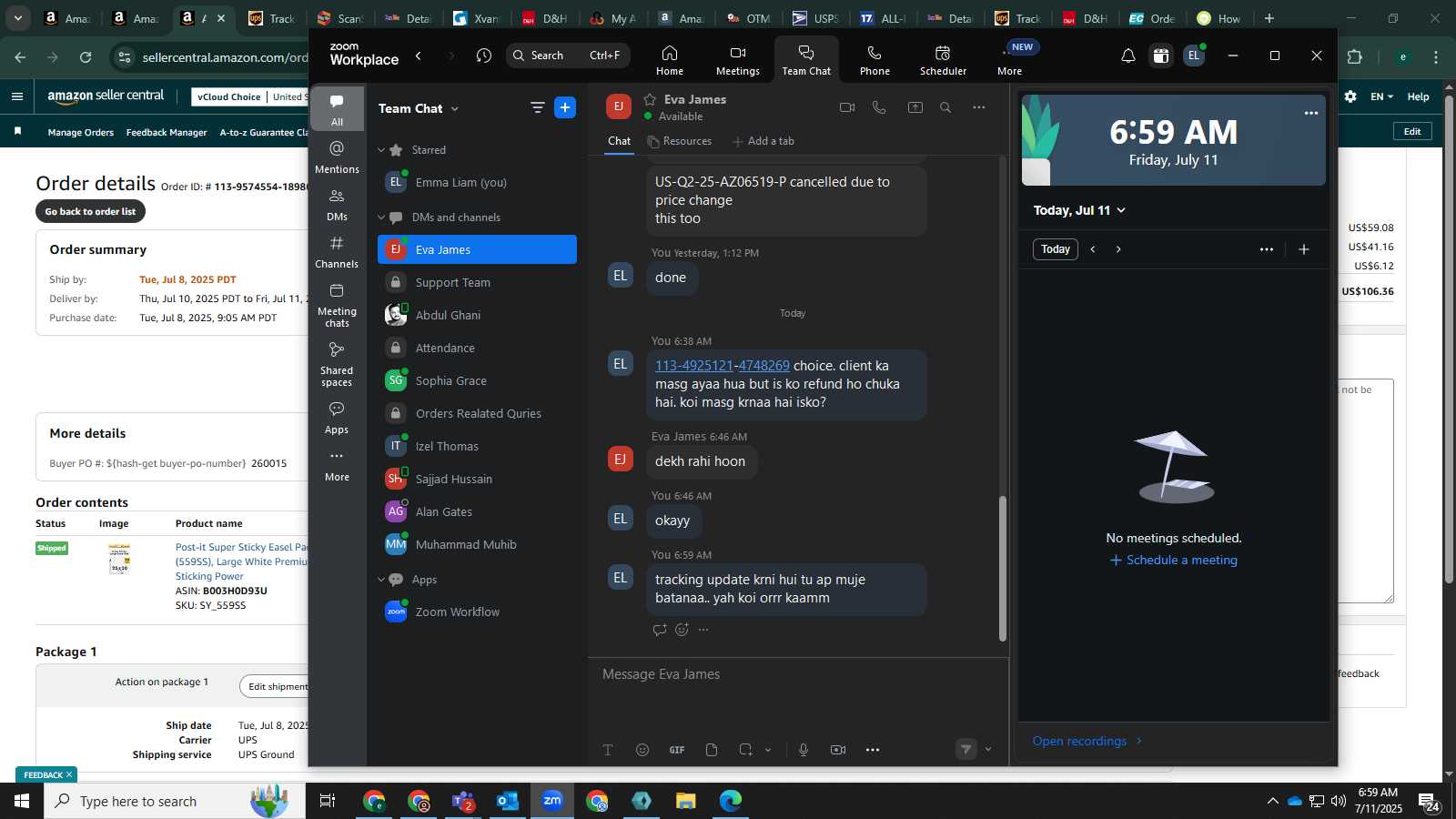
Task: Collapse the Apps section in chat list
Action: pyautogui.click(x=381, y=580)
